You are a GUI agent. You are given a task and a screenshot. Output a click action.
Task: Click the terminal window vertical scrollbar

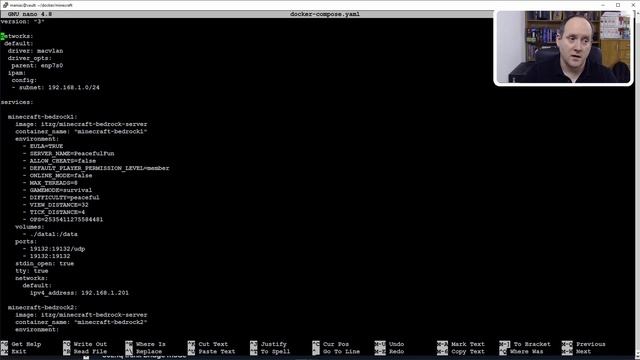[x=638, y=184]
